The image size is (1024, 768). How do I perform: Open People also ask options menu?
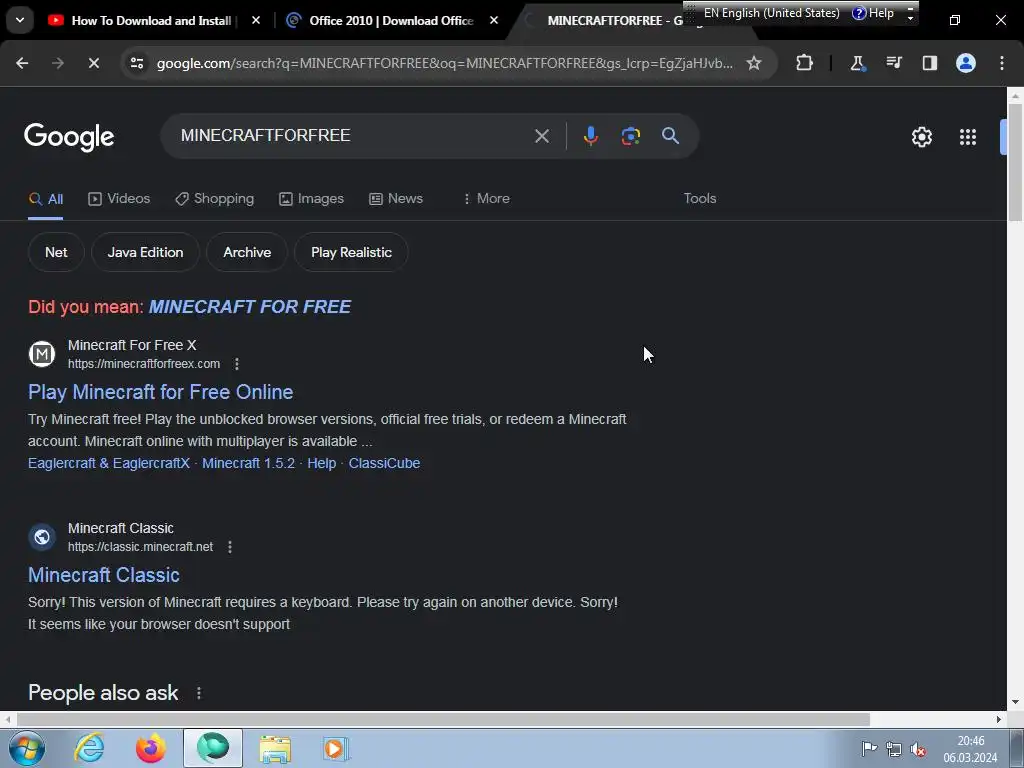coord(199,693)
